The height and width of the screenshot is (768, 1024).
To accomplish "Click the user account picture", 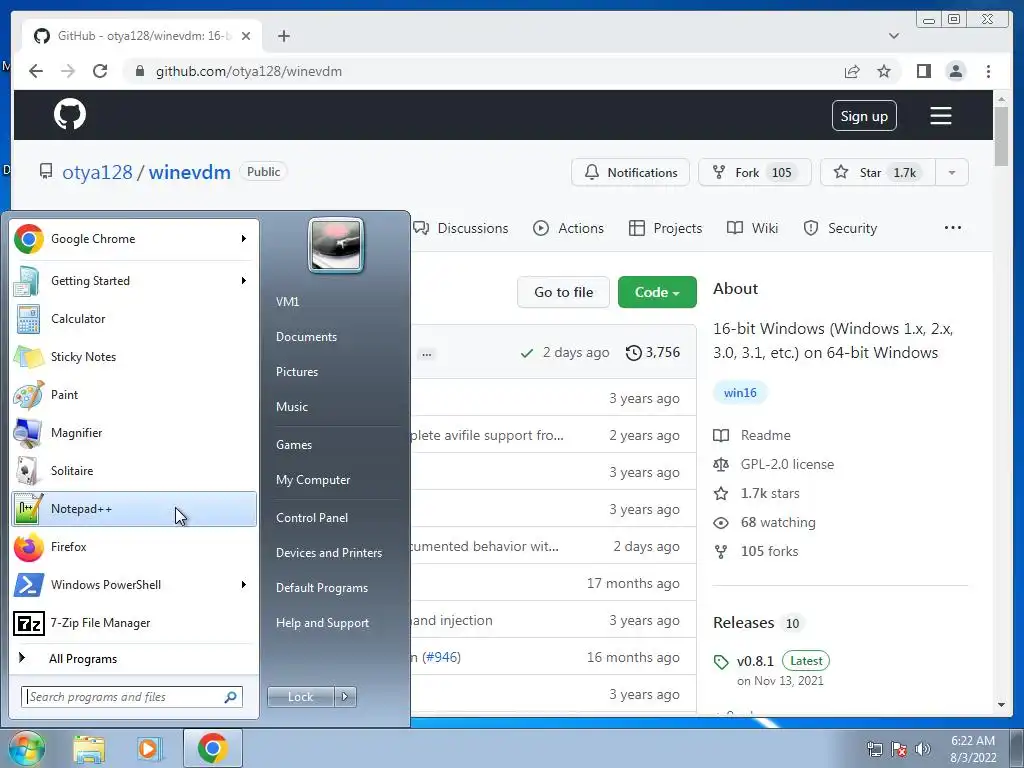I will pos(336,245).
